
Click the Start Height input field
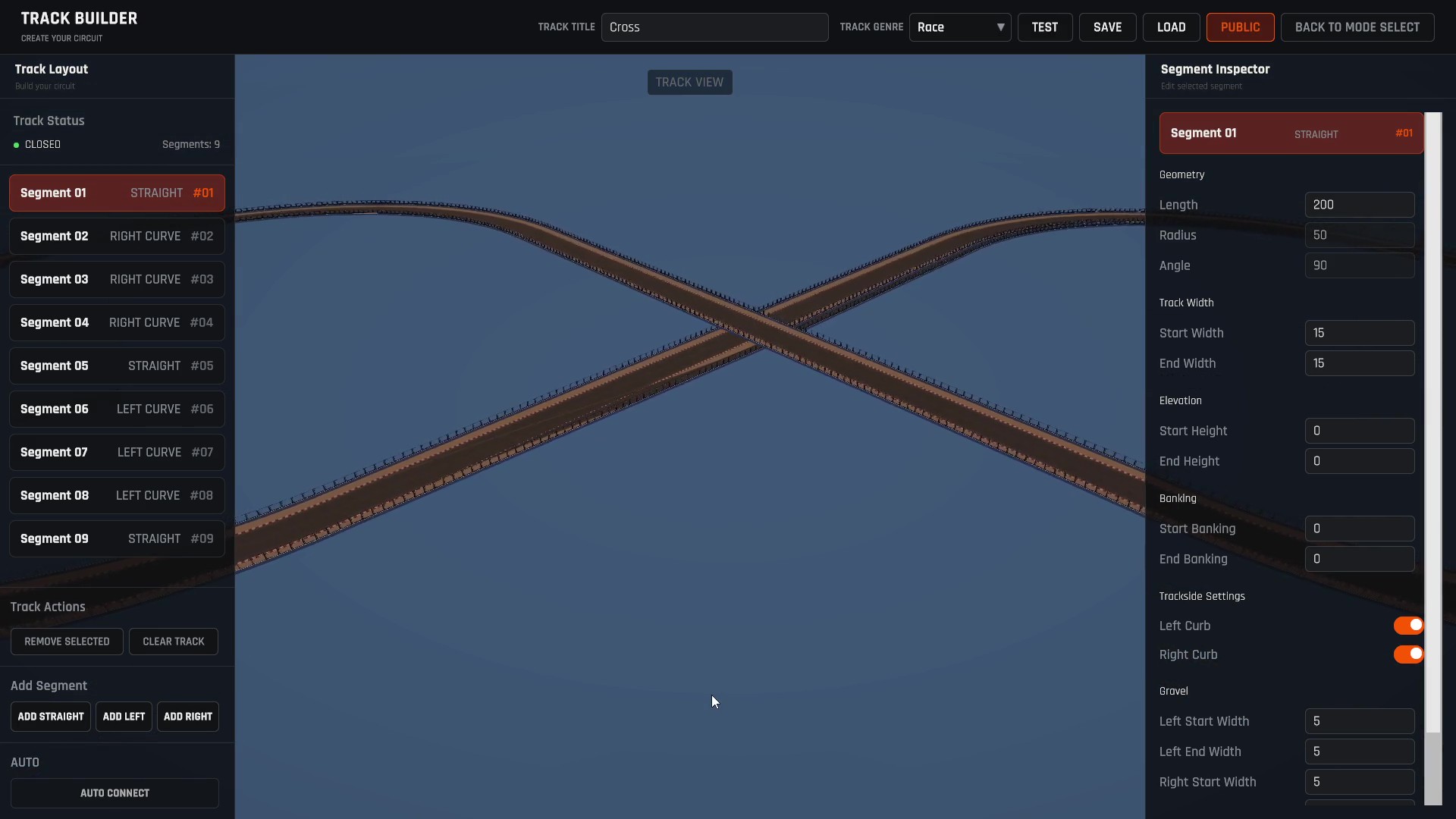click(x=1360, y=431)
